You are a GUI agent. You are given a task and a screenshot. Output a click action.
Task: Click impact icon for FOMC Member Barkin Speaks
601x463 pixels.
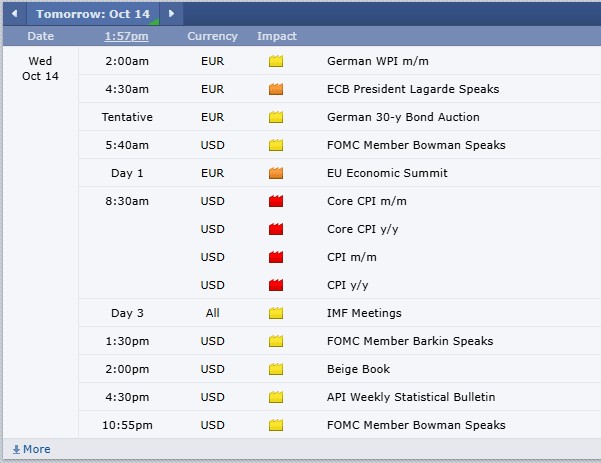pyautogui.click(x=276, y=341)
